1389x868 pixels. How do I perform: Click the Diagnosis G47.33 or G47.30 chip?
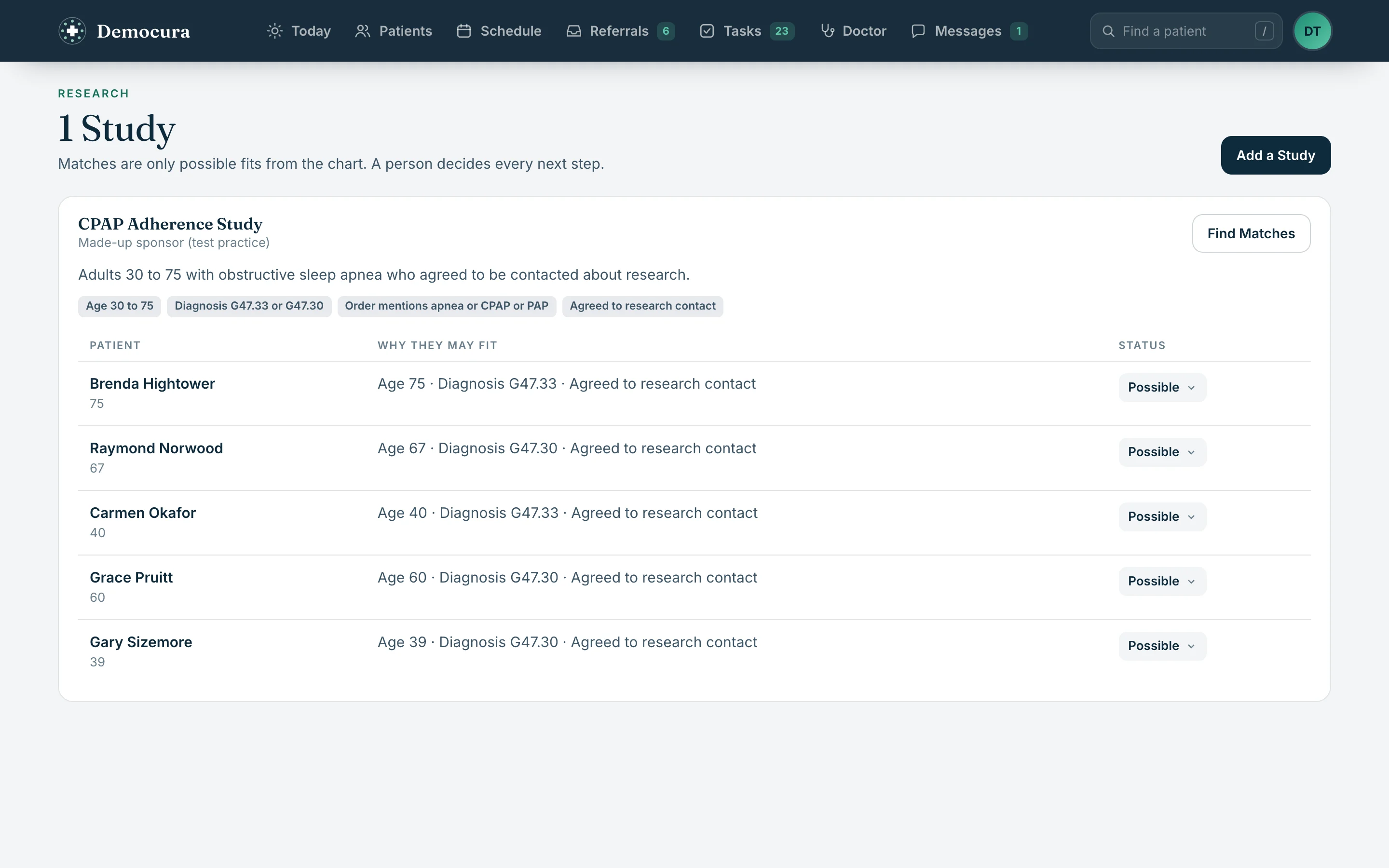tap(248, 306)
